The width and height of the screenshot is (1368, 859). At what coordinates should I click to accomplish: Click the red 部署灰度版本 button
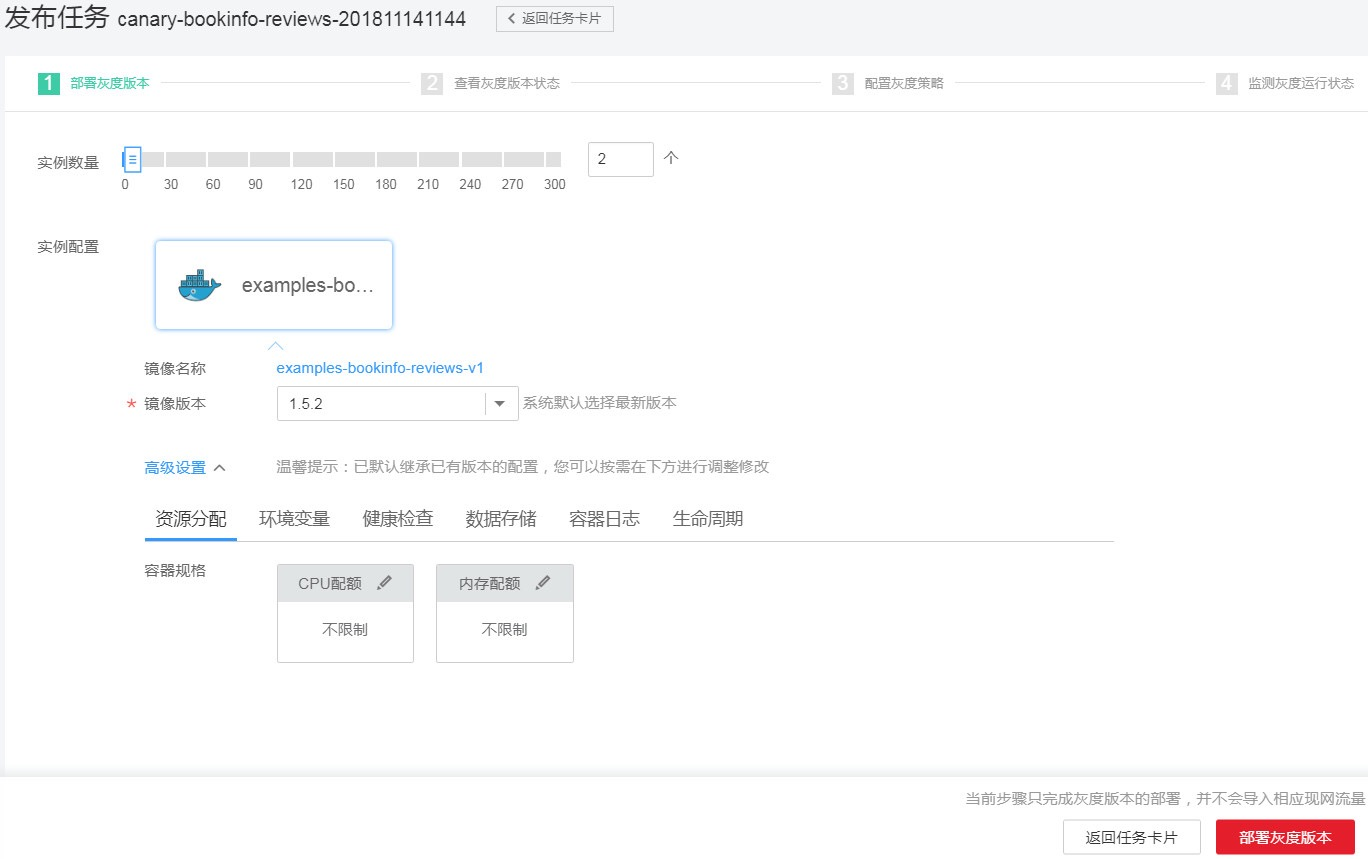[1285, 838]
